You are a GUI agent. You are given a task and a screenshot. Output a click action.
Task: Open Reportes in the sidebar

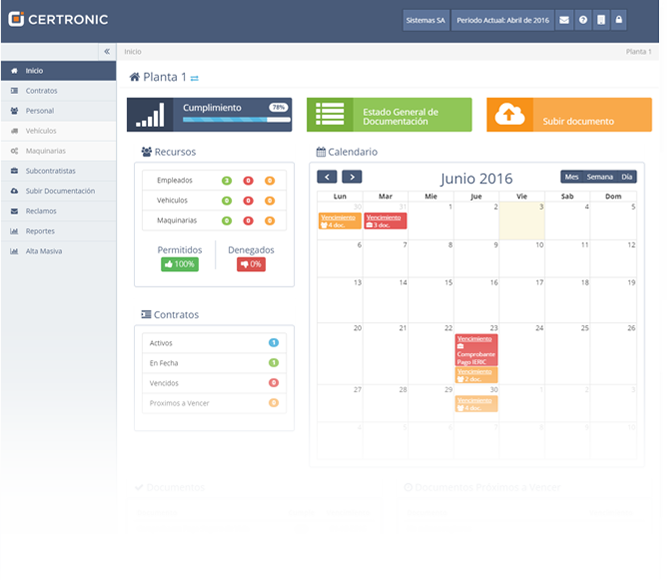click(40, 231)
